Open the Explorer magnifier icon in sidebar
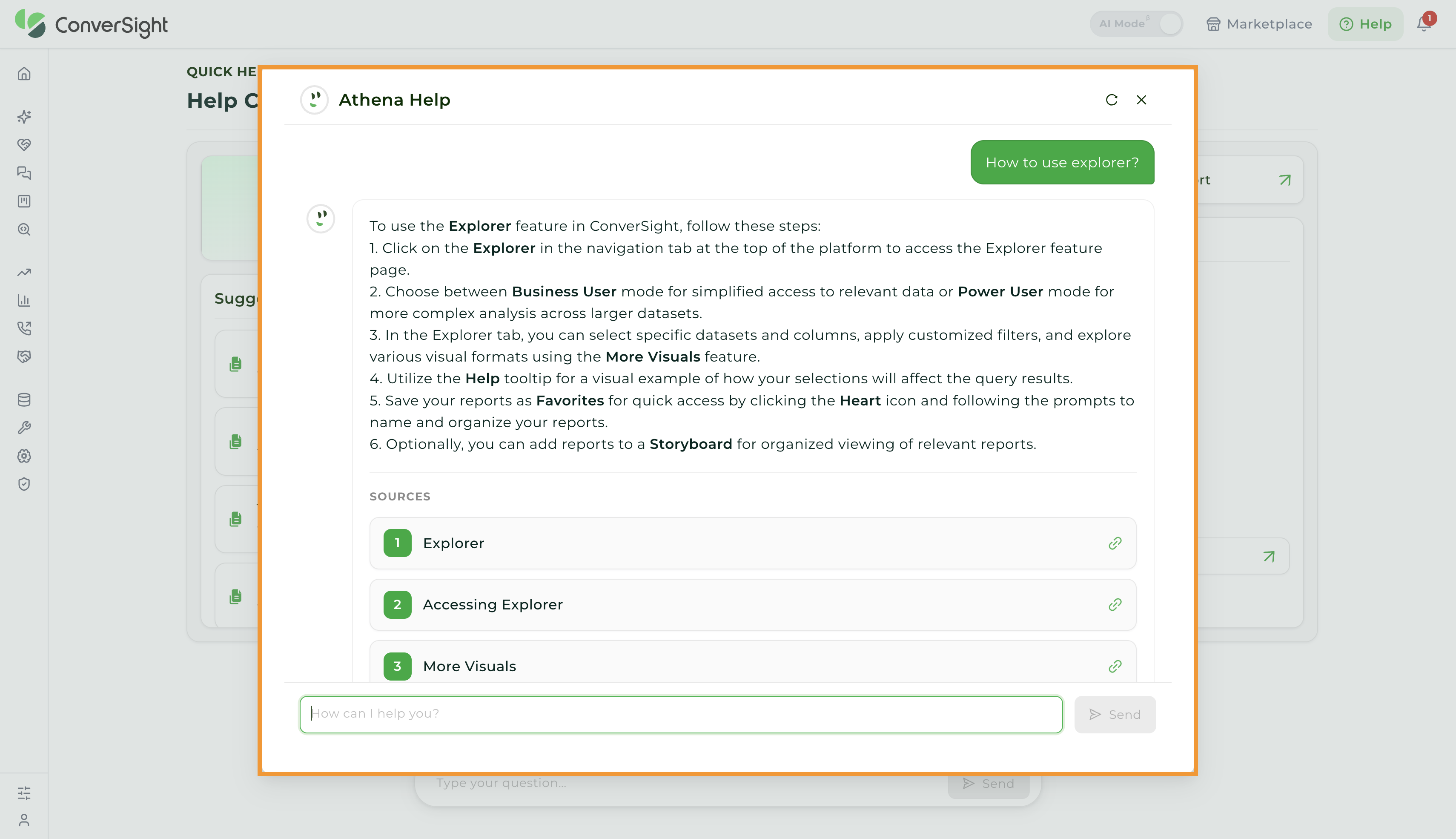The width and height of the screenshot is (1456, 839). click(23, 230)
